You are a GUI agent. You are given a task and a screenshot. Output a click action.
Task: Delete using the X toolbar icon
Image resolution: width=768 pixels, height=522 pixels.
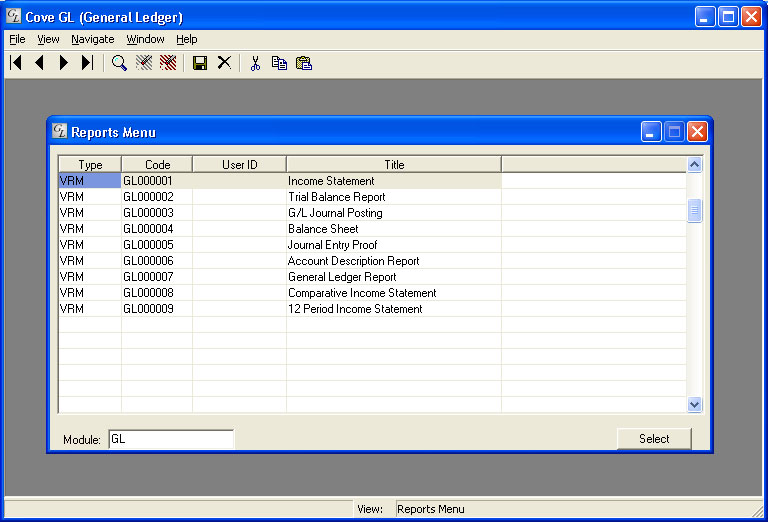[x=224, y=63]
